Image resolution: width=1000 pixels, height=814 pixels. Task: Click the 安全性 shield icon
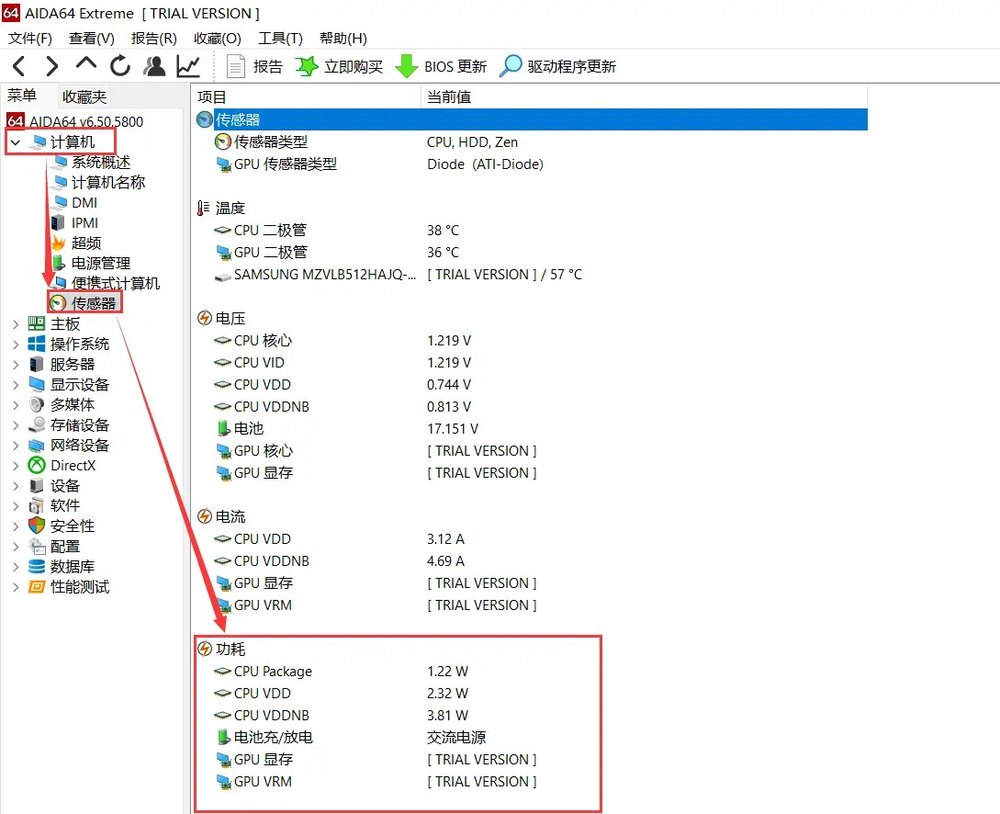pos(36,526)
